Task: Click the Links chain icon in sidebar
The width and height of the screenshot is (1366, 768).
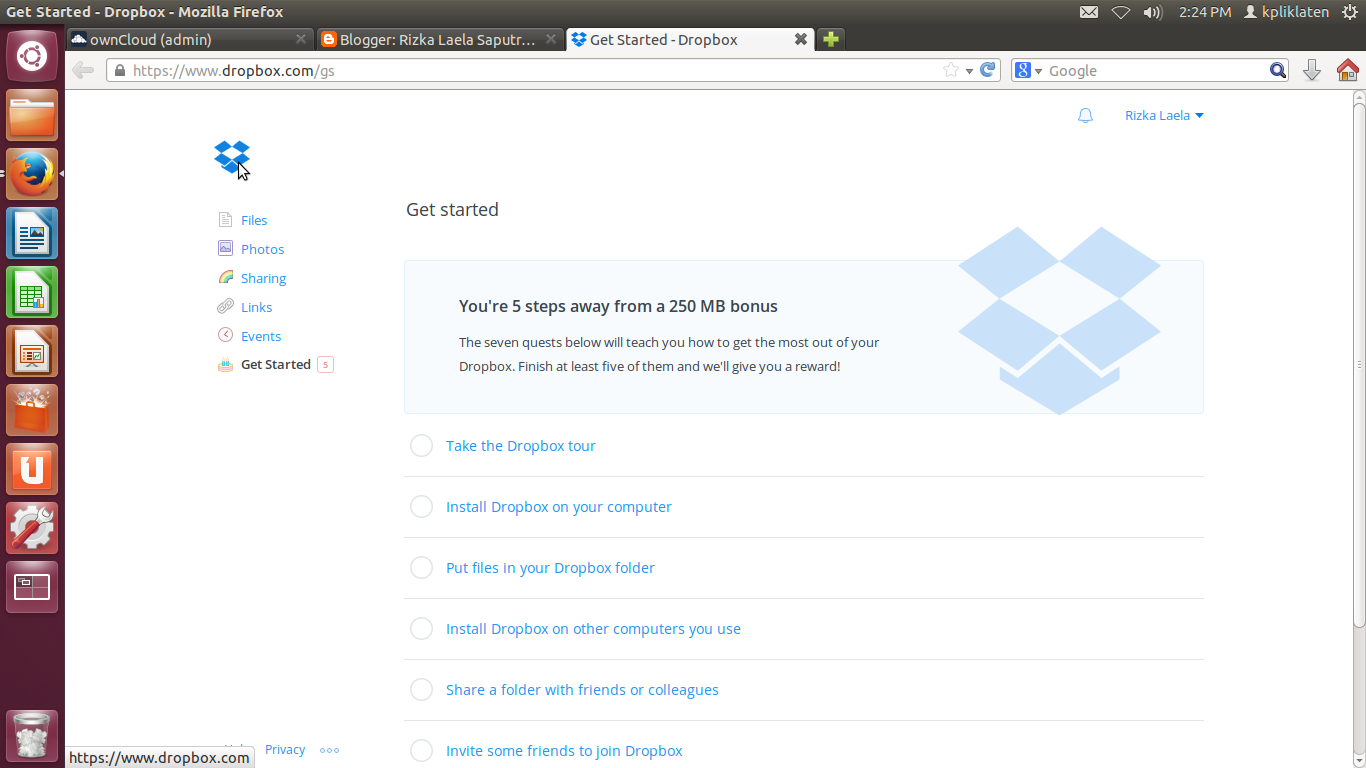Action: tap(225, 307)
